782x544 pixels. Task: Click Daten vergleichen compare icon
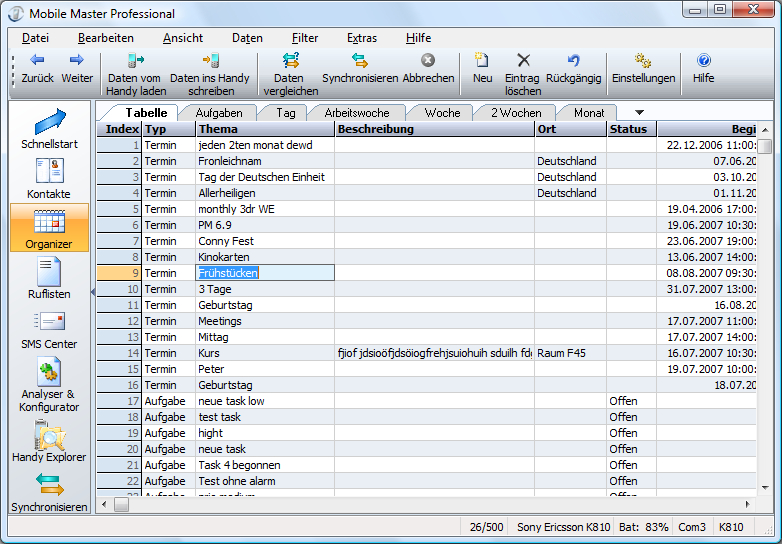pyautogui.click(x=289, y=61)
